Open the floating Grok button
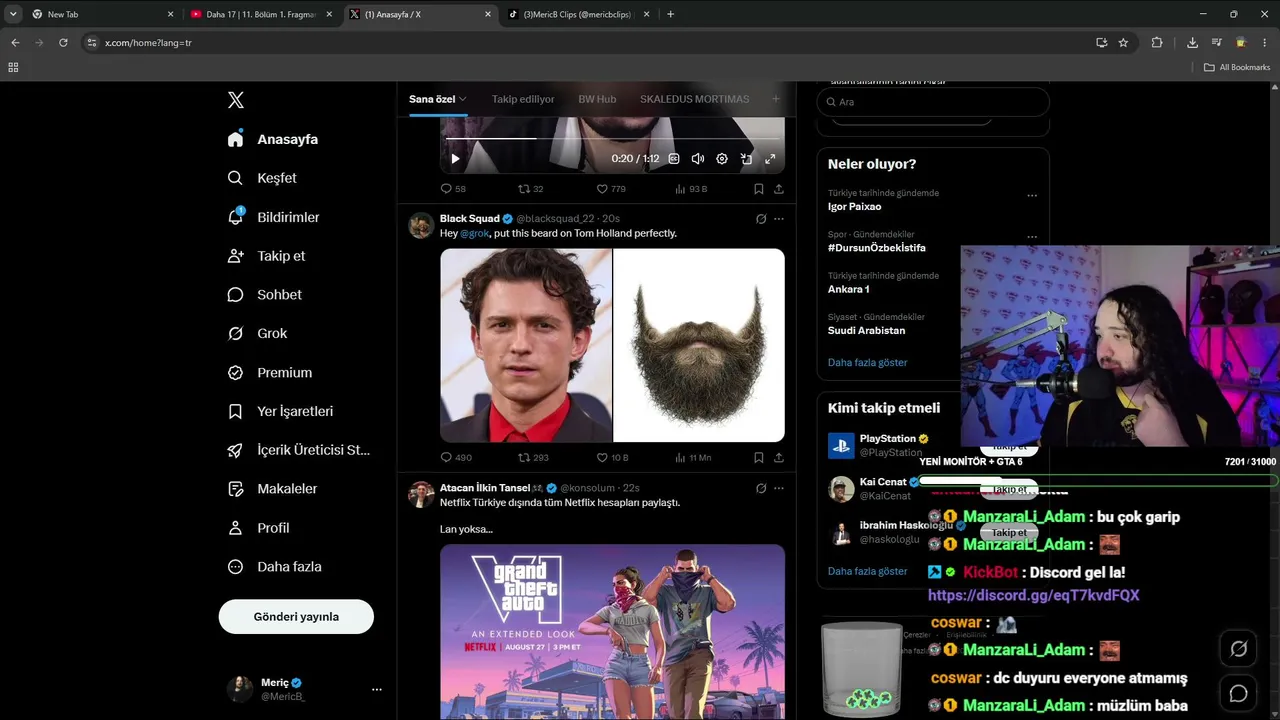1280x720 pixels. [x=1238, y=649]
